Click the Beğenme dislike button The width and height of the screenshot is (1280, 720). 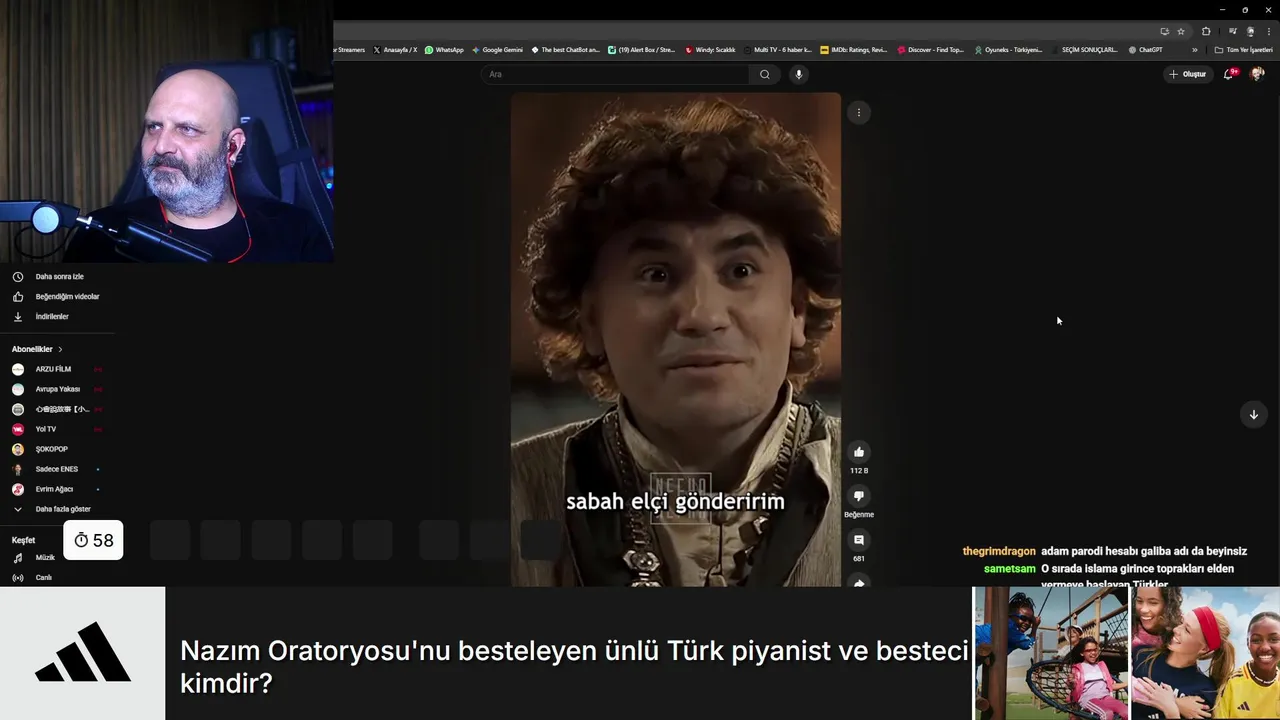(x=858, y=496)
